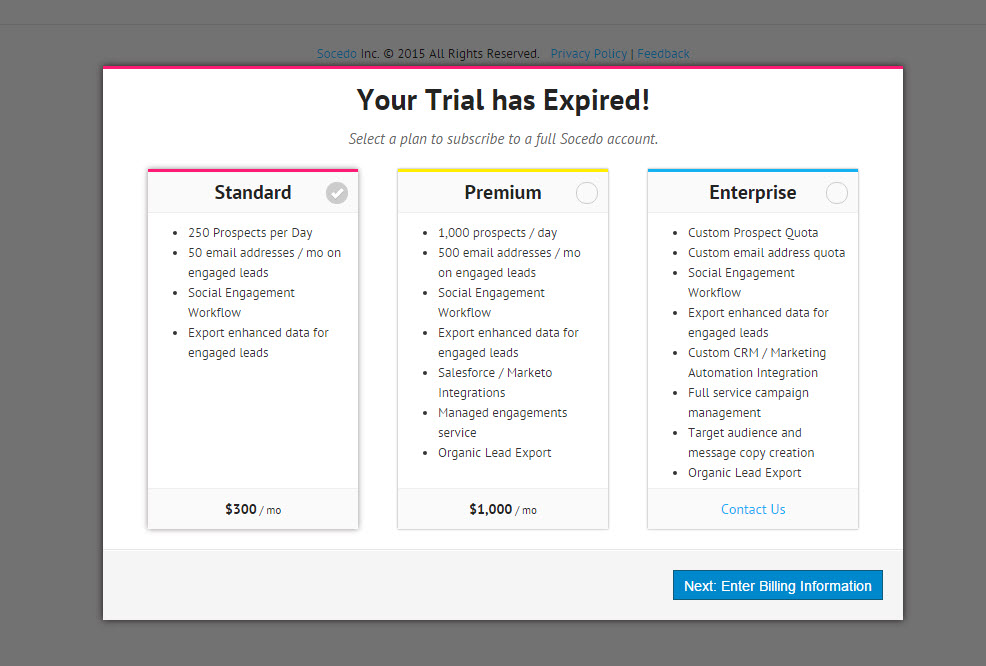This screenshot has height=666, width=986.
Task: Click Next: Enter Billing Information button
Action: point(777,586)
